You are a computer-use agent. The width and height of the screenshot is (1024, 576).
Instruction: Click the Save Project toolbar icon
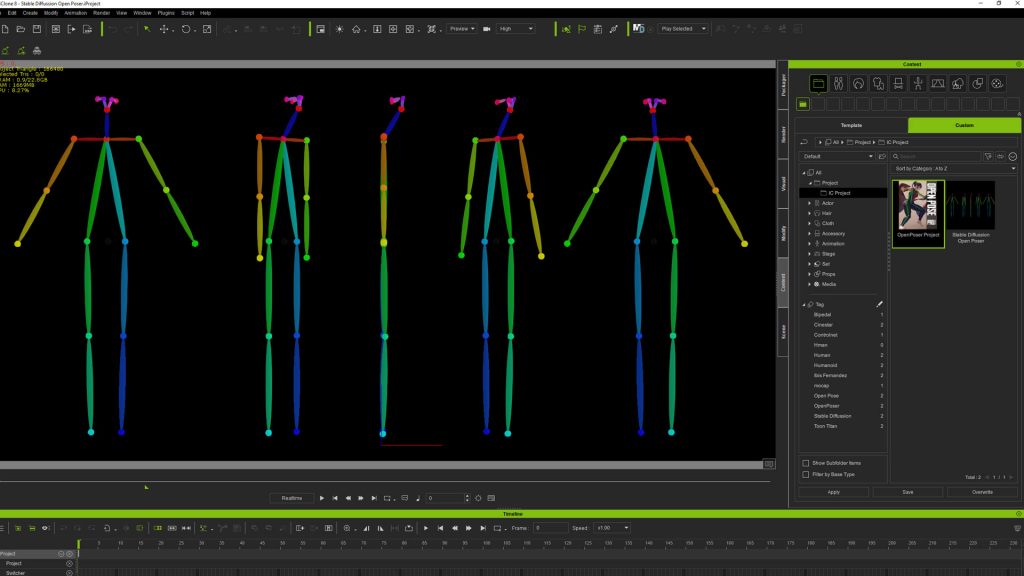click(x=35, y=29)
